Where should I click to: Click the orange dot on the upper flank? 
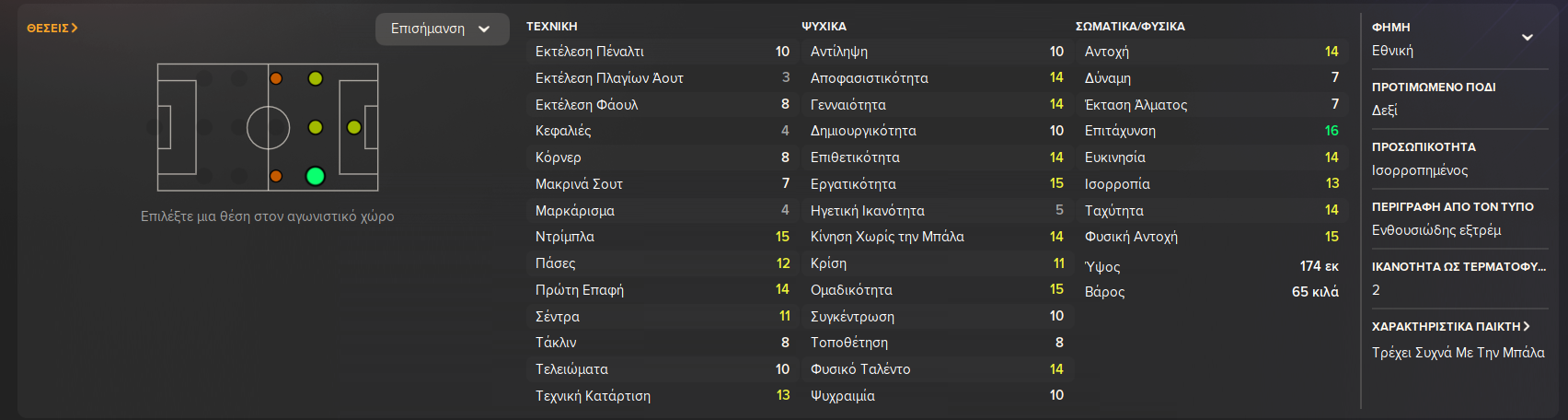[276, 79]
